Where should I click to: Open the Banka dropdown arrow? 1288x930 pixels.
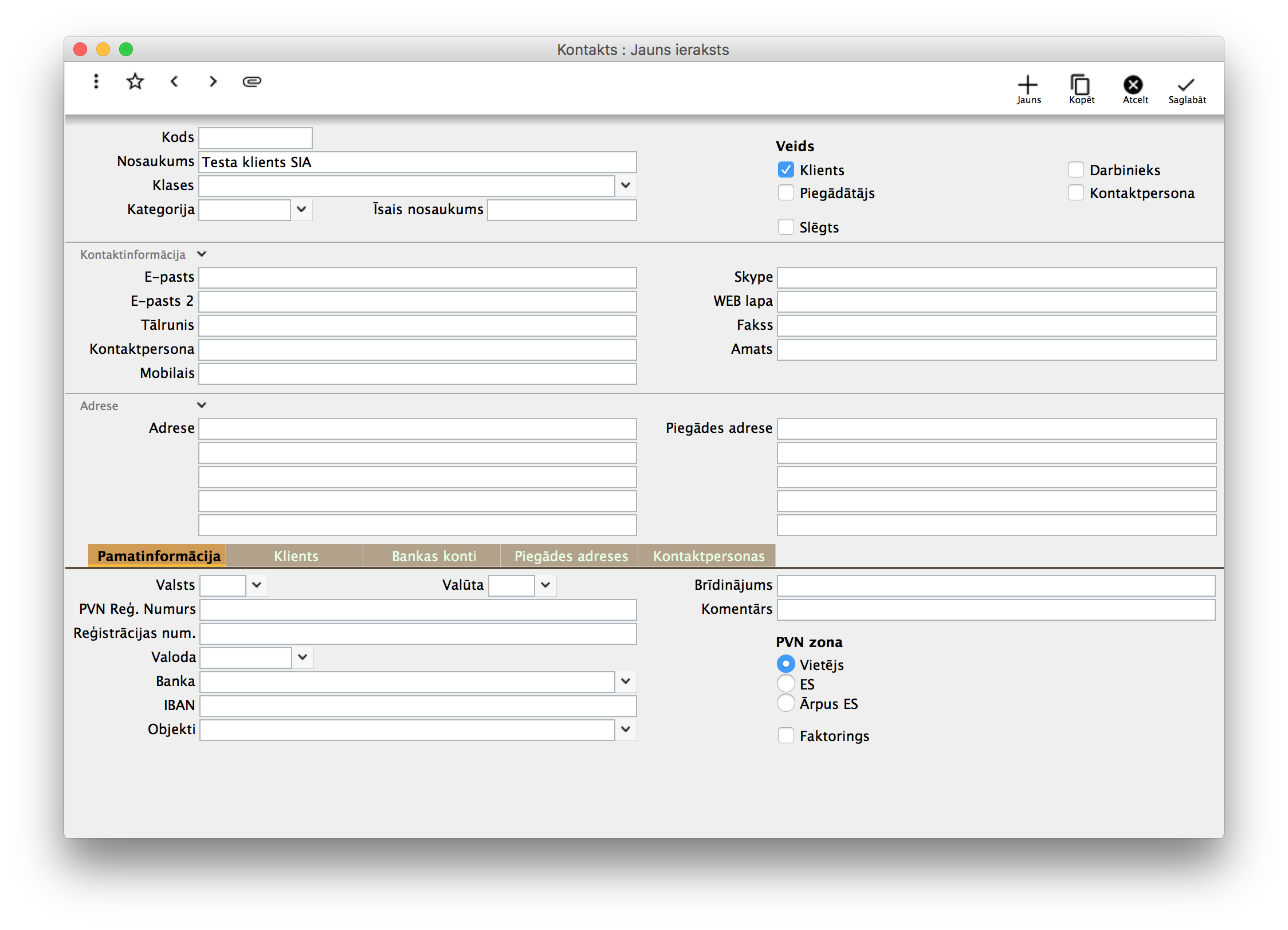pos(626,681)
